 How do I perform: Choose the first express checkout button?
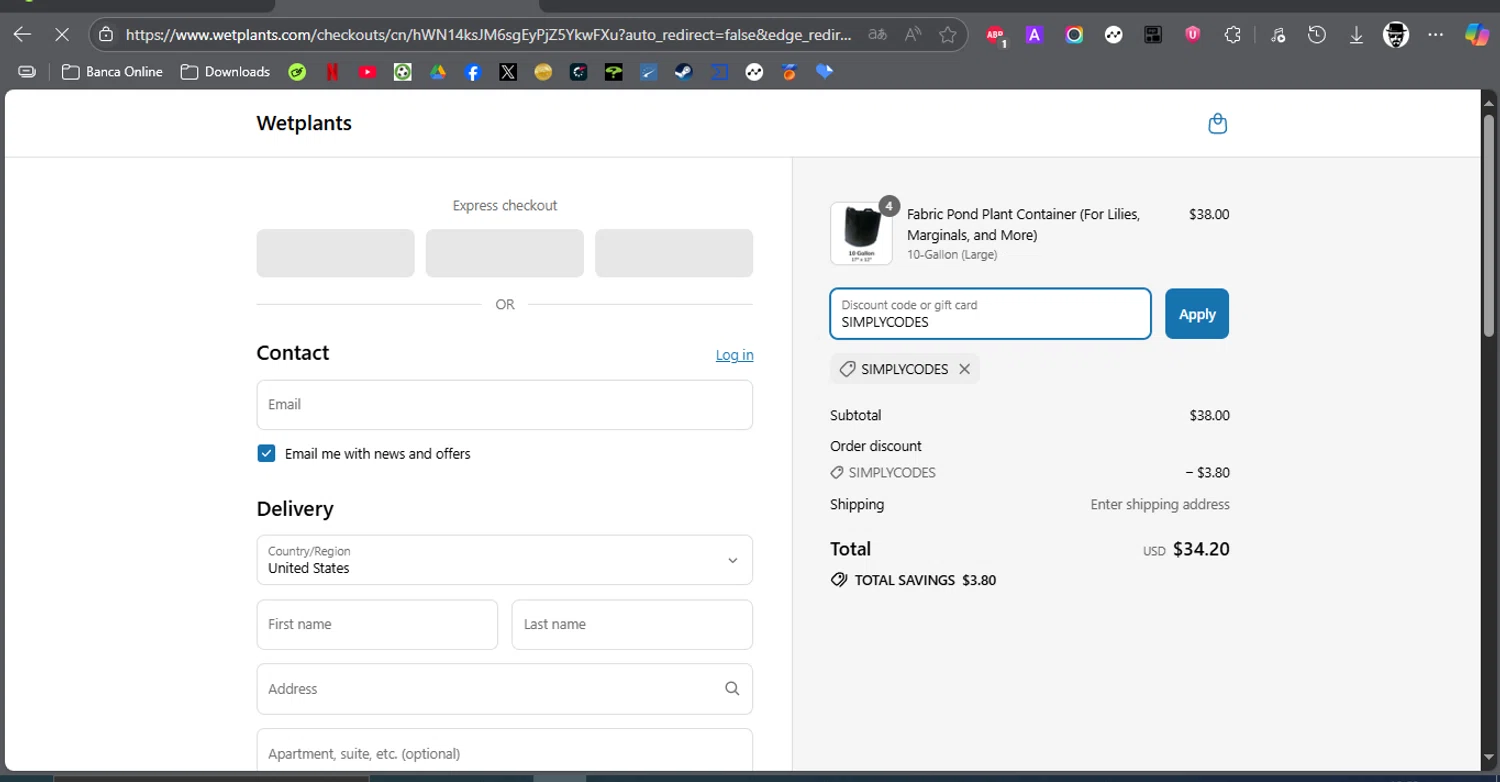click(x=335, y=253)
